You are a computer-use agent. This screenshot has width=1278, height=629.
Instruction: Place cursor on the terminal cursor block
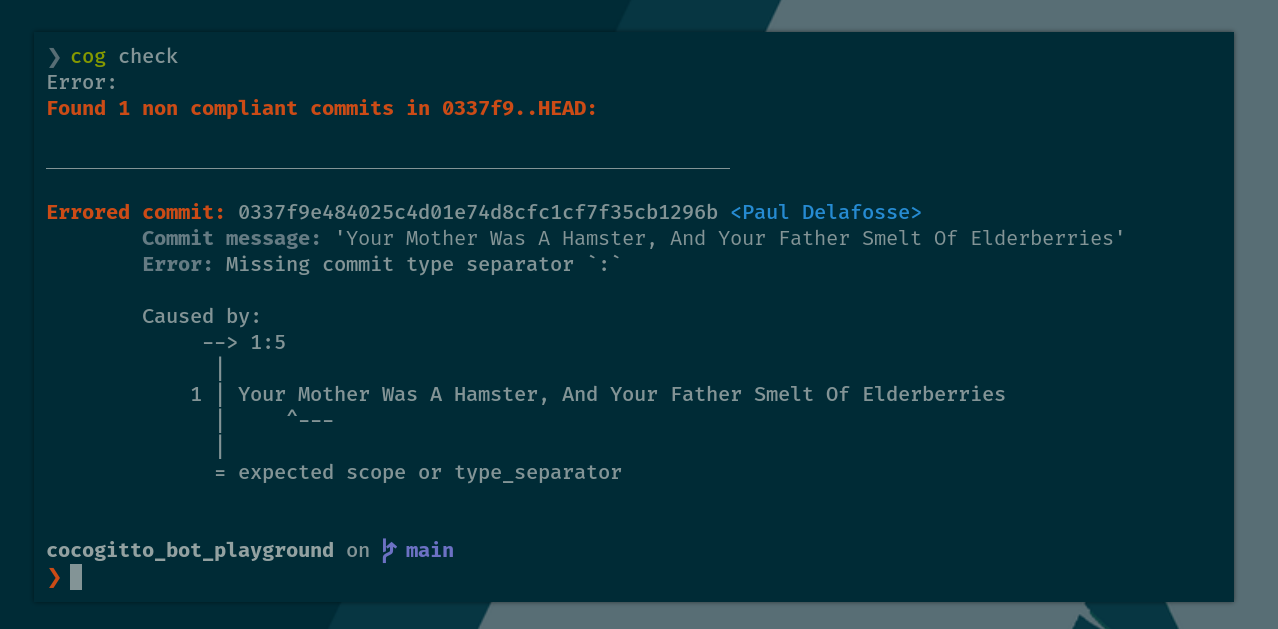coord(76,577)
